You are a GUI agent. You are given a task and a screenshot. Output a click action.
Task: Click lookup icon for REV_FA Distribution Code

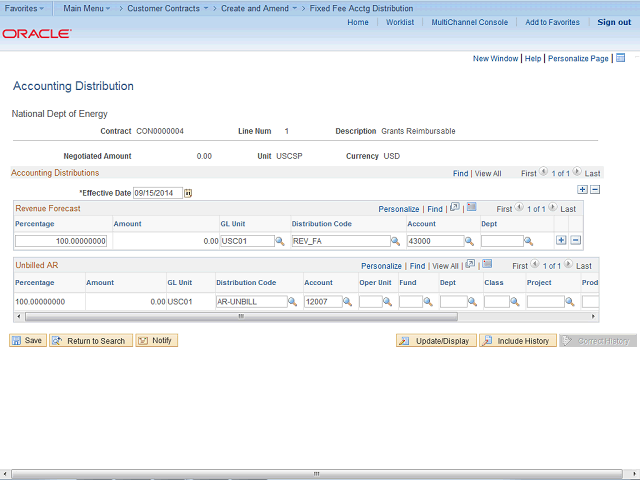tap(397, 241)
